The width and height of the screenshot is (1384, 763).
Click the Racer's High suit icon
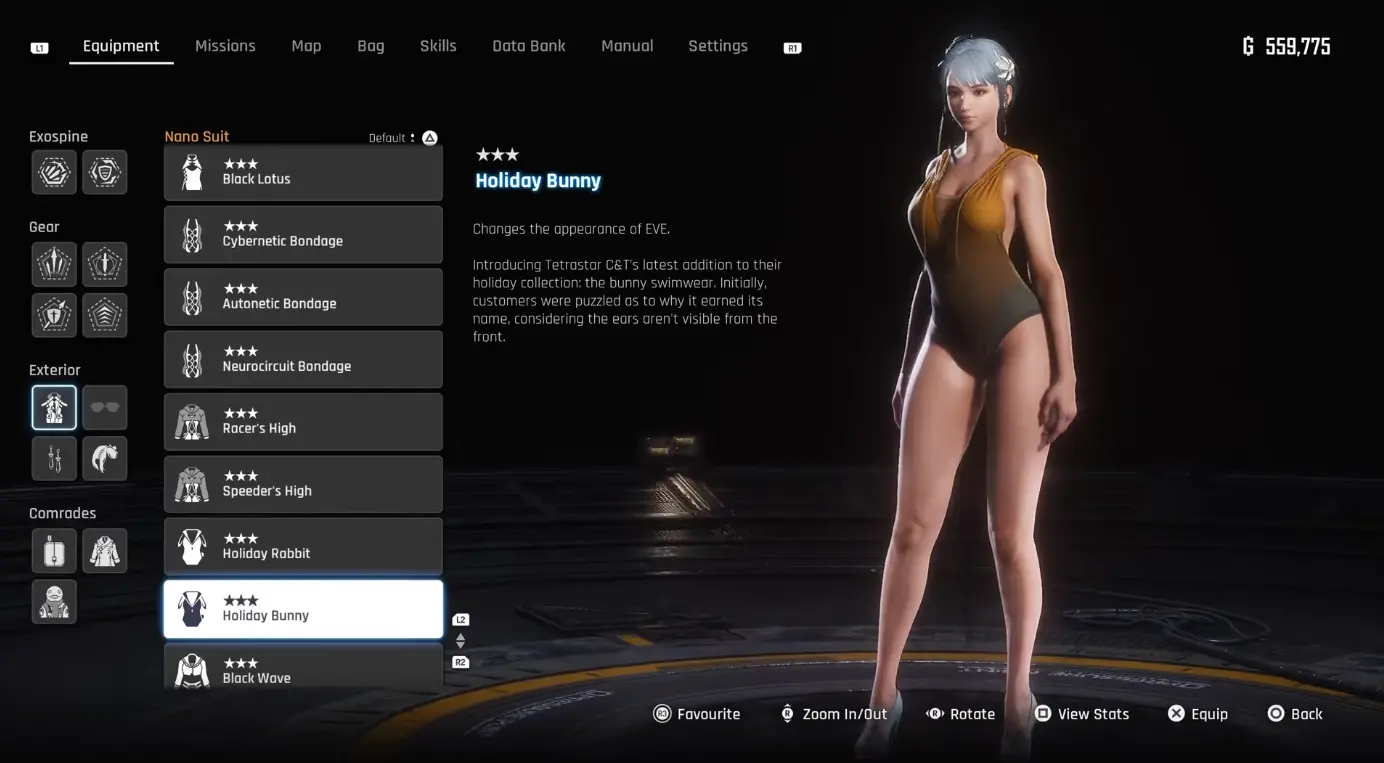pos(191,422)
